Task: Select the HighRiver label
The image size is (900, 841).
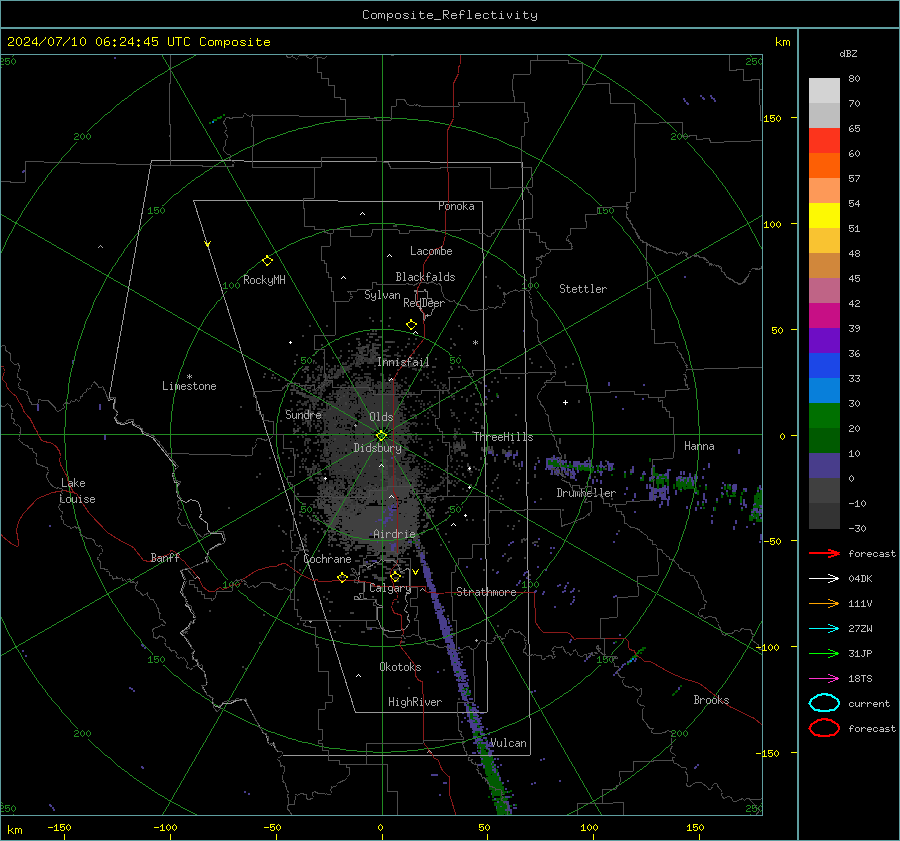Action: point(415,702)
